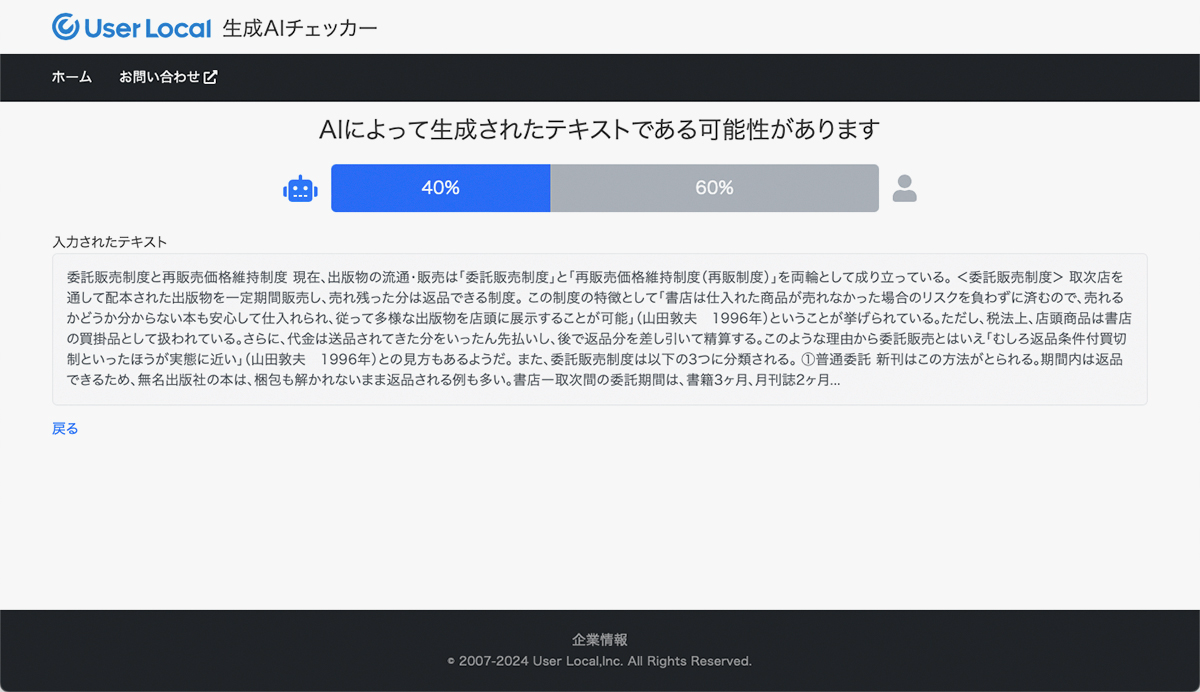
Task: Click the User Local circular logo icon
Action: coord(66,27)
